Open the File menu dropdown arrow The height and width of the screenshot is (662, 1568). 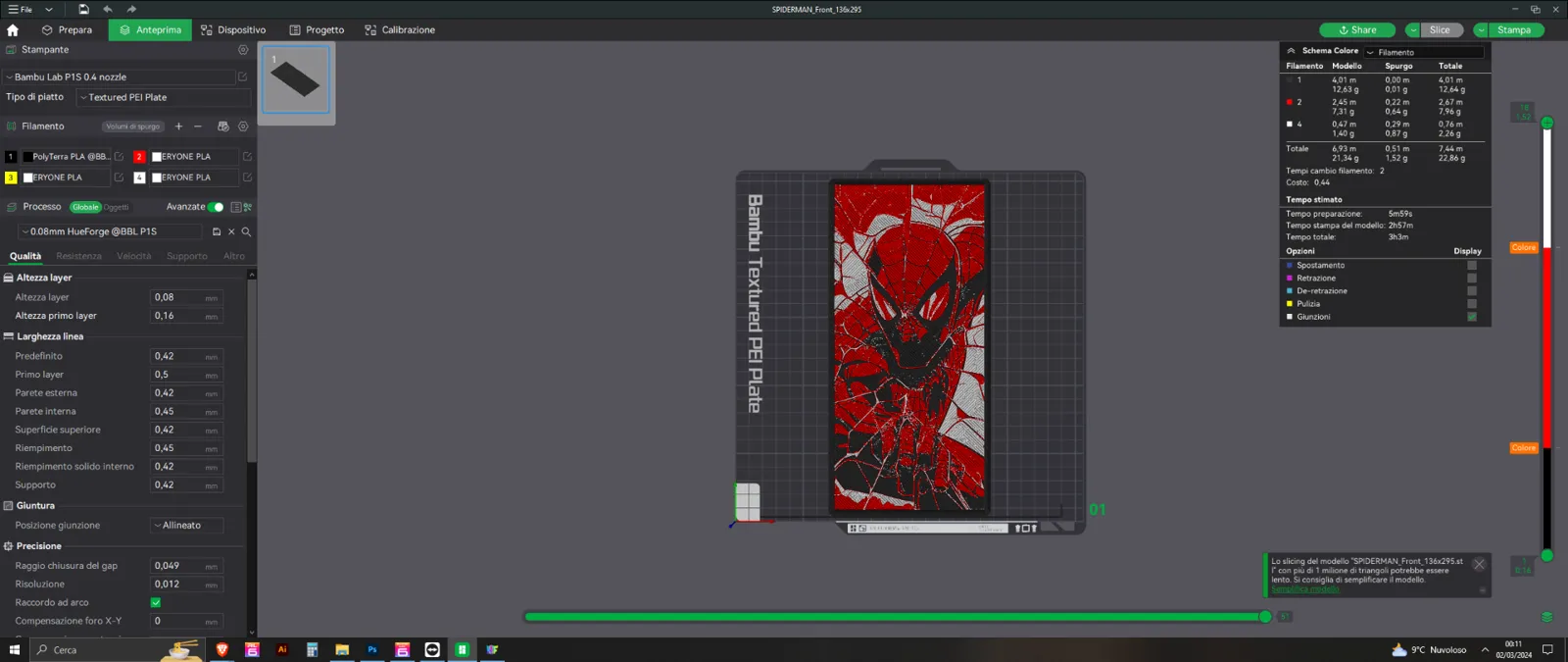(49, 9)
